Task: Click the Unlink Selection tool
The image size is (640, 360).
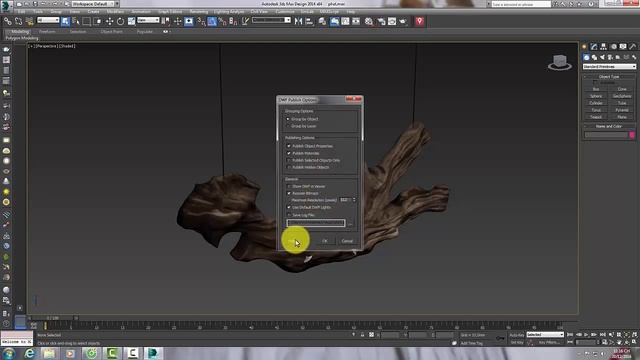Action: click(x=19, y=21)
